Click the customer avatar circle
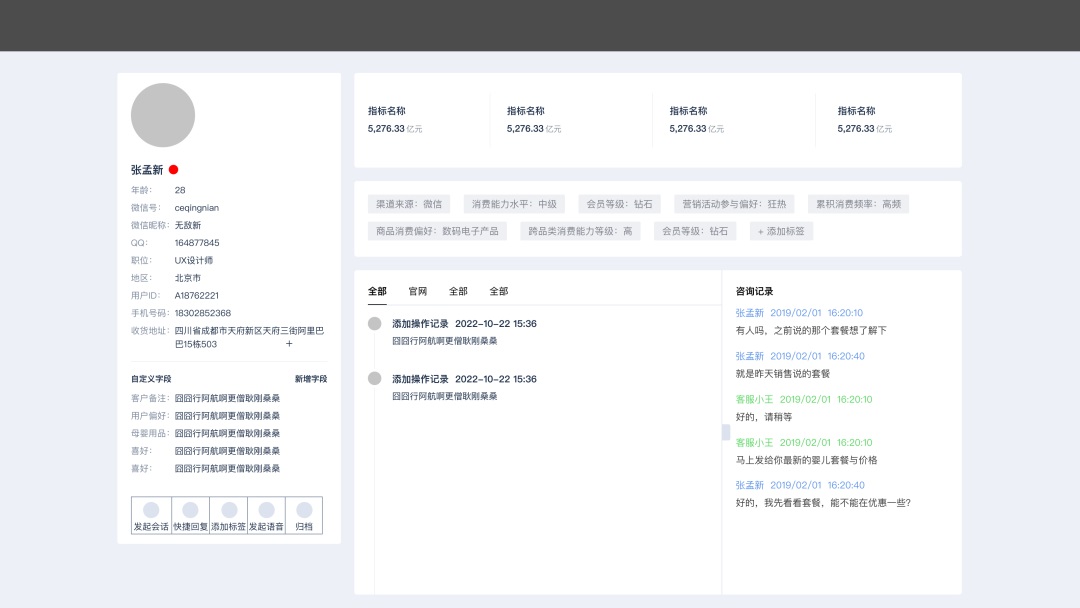This screenshot has width=1080, height=608. pyautogui.click(x=163, y=115)
